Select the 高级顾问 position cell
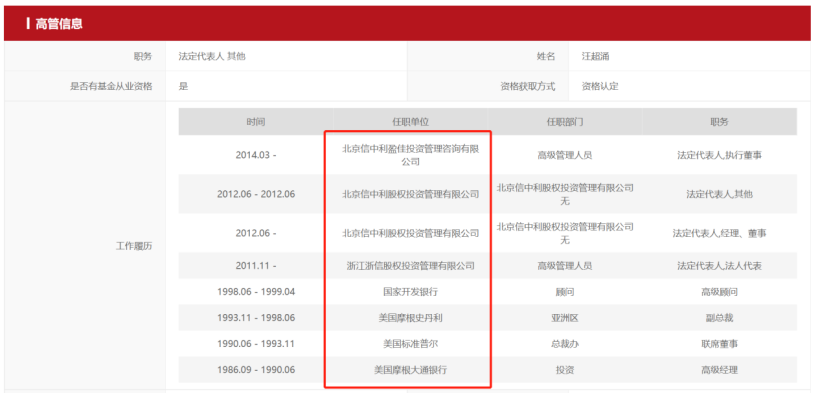This screenshot has height=394, width=830. tap(719, 292)
